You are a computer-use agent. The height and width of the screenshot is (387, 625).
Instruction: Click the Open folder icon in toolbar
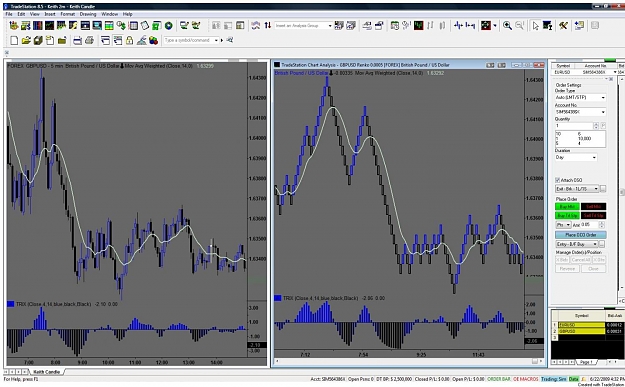tap(26, 40)
